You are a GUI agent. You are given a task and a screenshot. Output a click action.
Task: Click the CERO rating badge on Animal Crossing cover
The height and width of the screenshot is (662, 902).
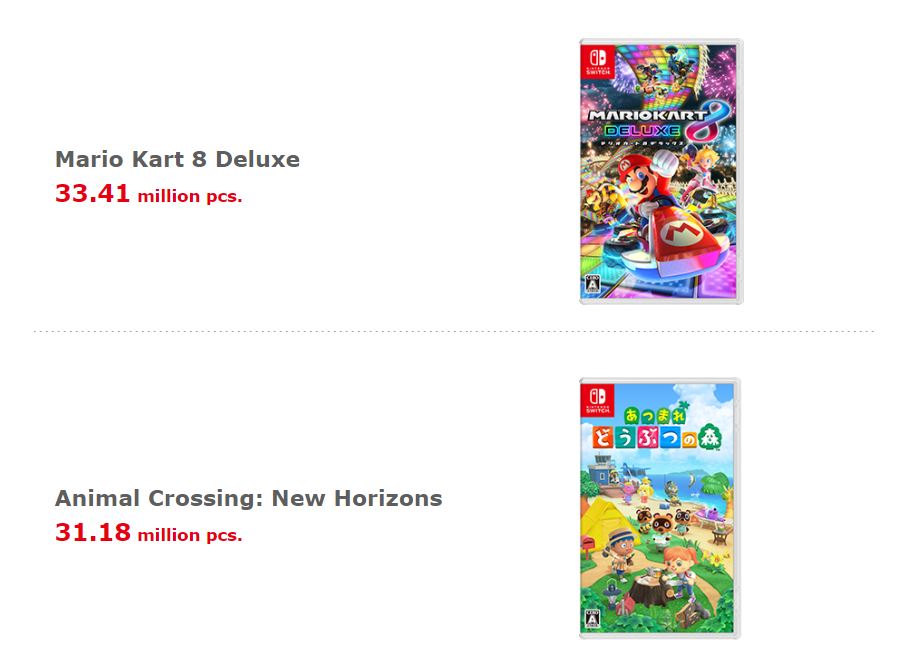click(x=590, y=622)
